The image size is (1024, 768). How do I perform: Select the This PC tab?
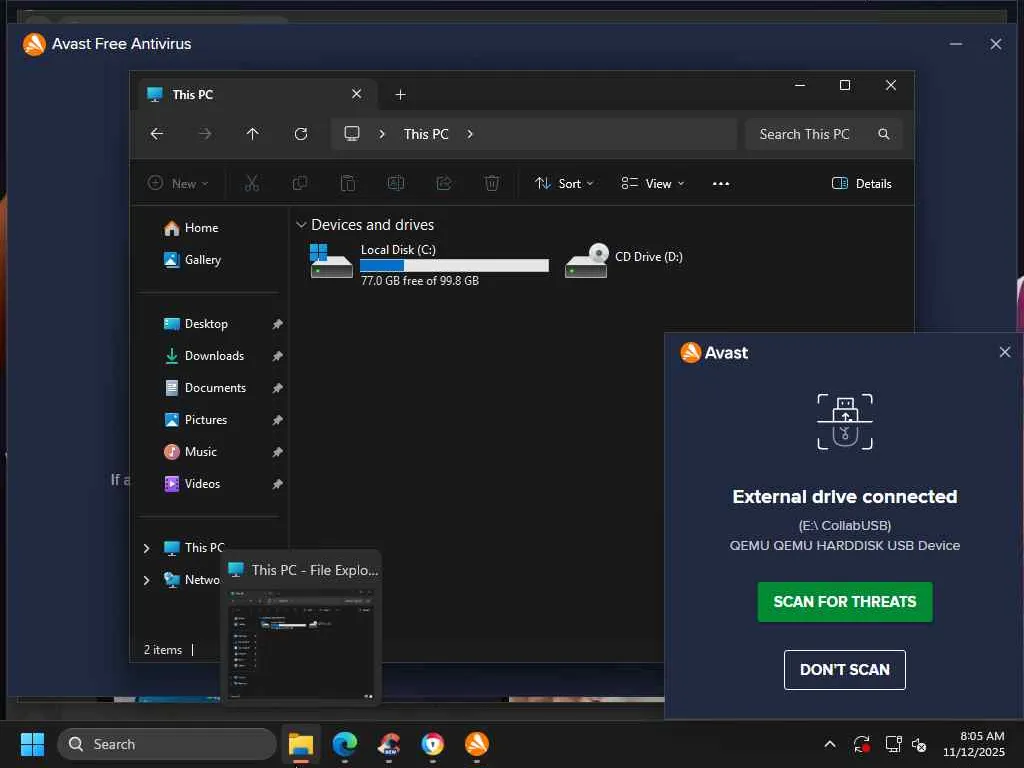pos(255,95)
